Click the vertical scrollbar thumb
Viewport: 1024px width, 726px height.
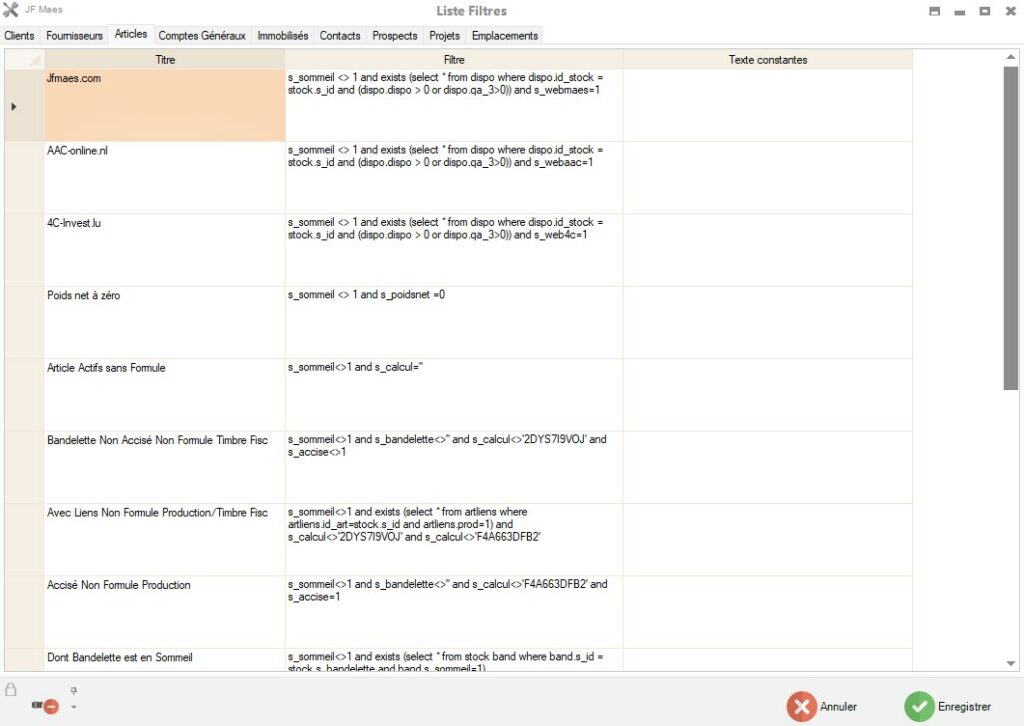click(1010, 228)
